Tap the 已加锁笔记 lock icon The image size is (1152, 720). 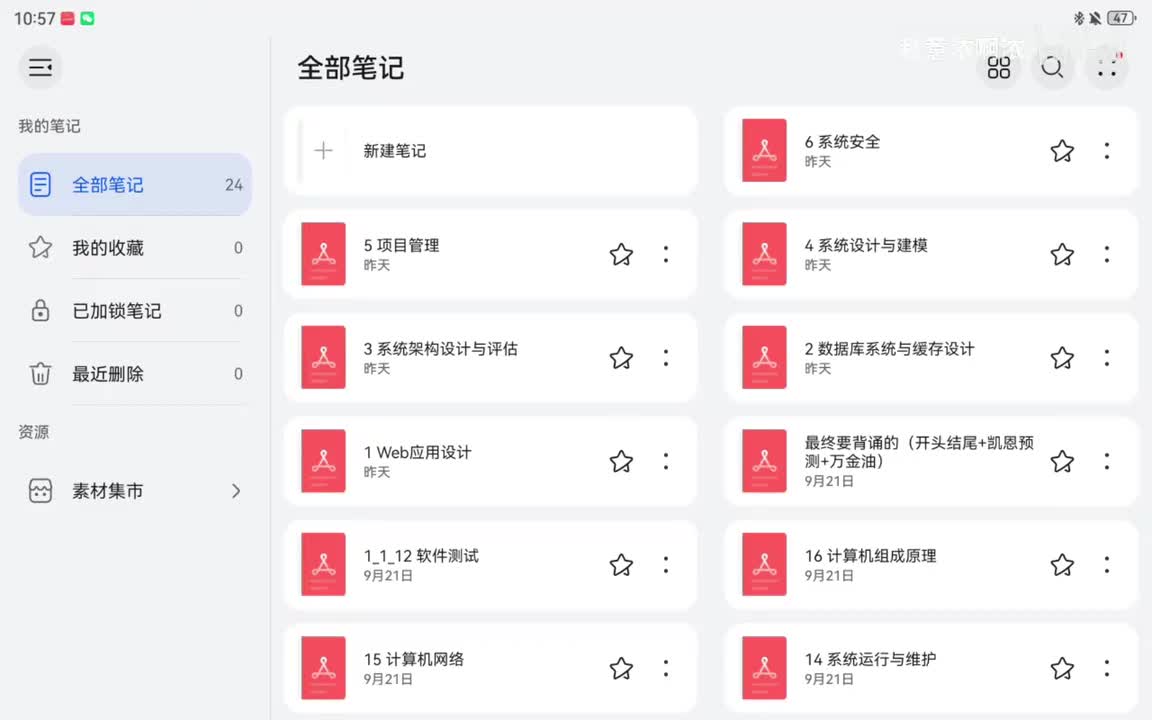click(x=40, y=311)
